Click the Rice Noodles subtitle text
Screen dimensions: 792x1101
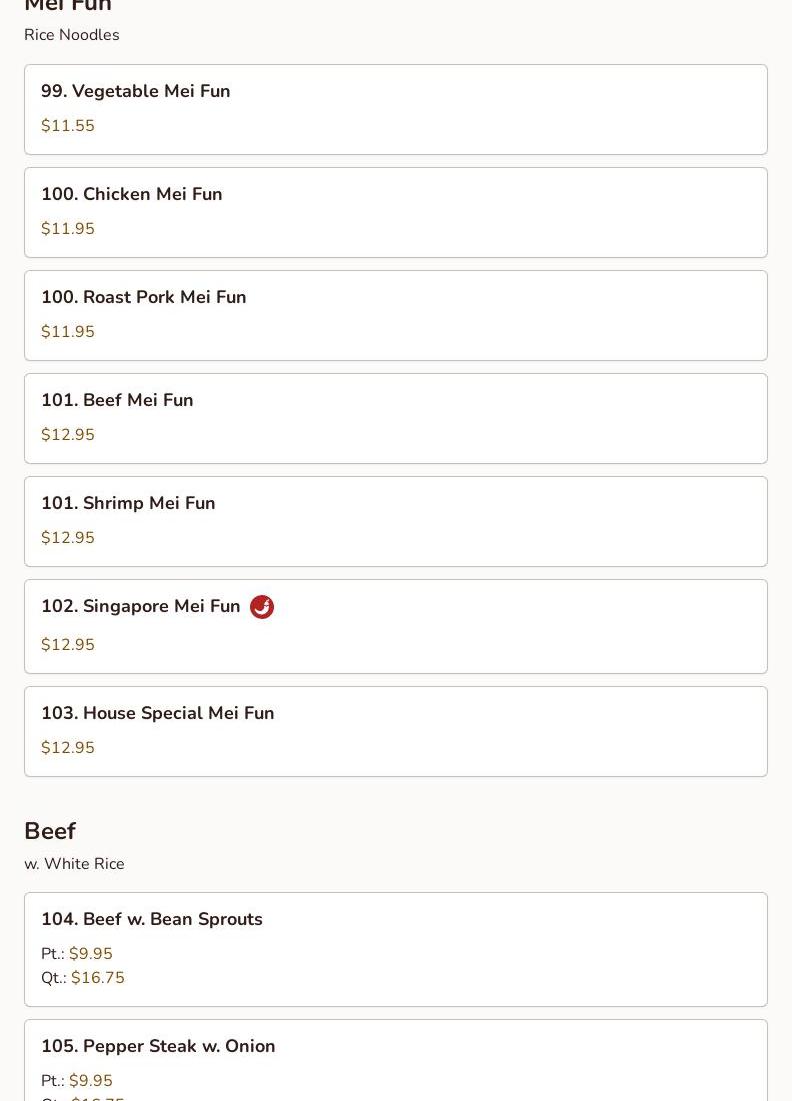[72, 35]
